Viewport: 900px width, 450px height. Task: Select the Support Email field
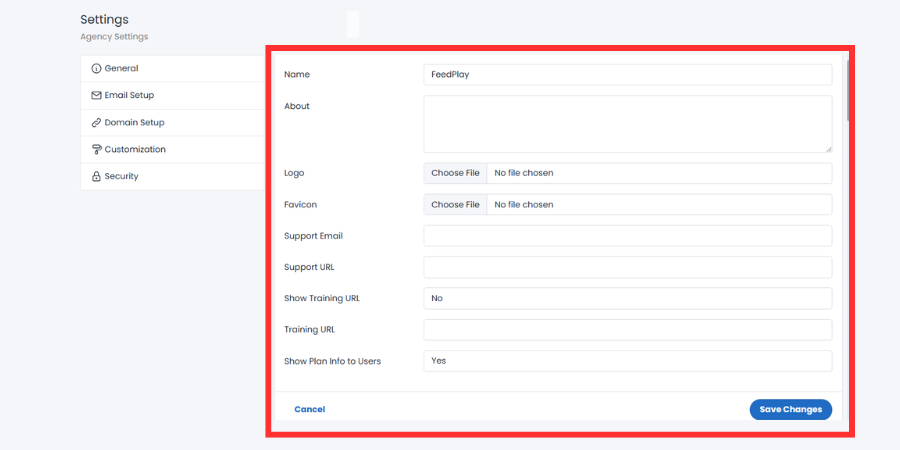(627, 236)
